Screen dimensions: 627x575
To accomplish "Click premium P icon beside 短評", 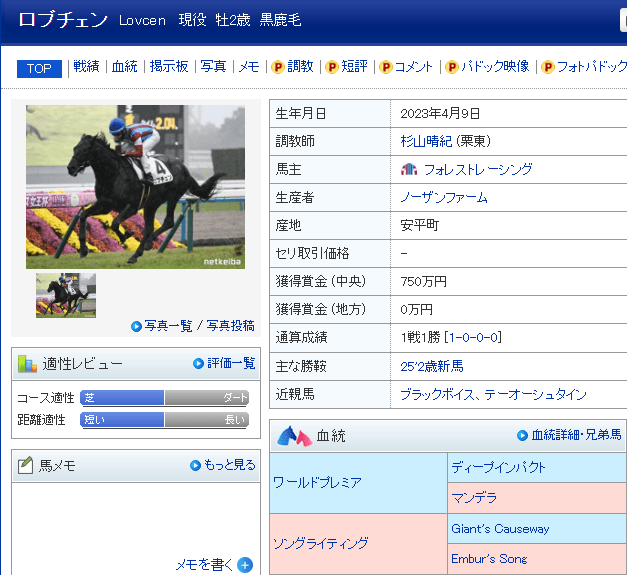I will click(331, 67).
